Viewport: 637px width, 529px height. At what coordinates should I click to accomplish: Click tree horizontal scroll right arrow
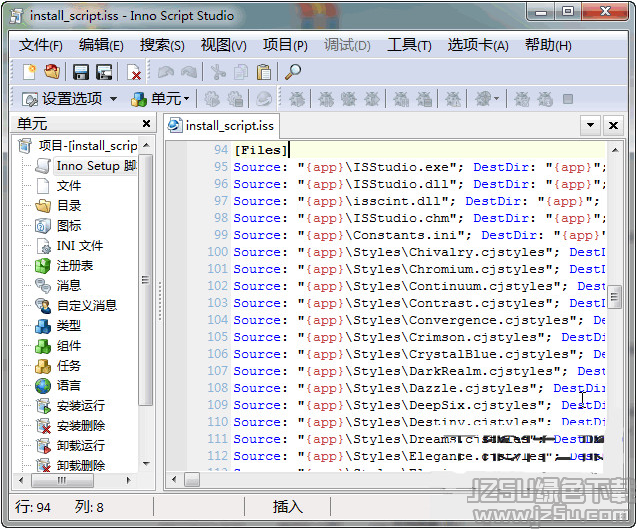click(128, 480)
